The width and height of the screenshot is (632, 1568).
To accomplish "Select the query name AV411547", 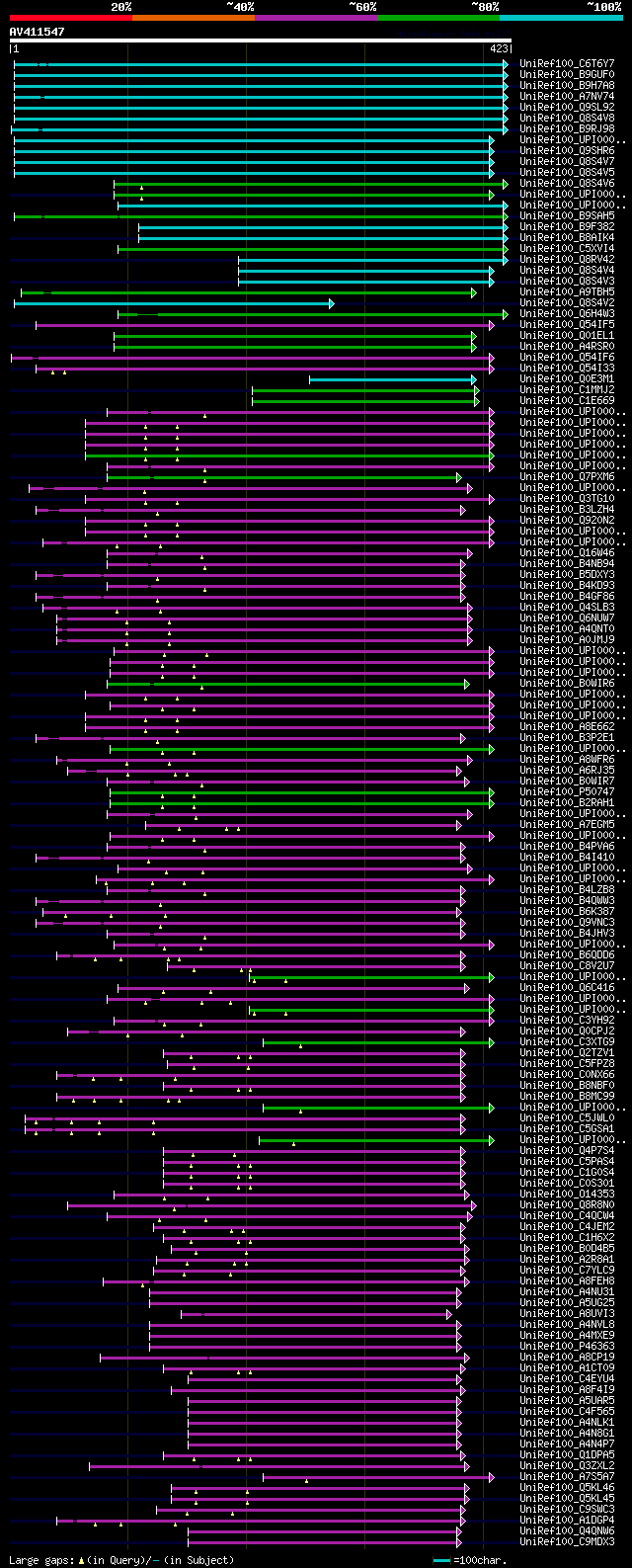I will (x=38, y=32).
